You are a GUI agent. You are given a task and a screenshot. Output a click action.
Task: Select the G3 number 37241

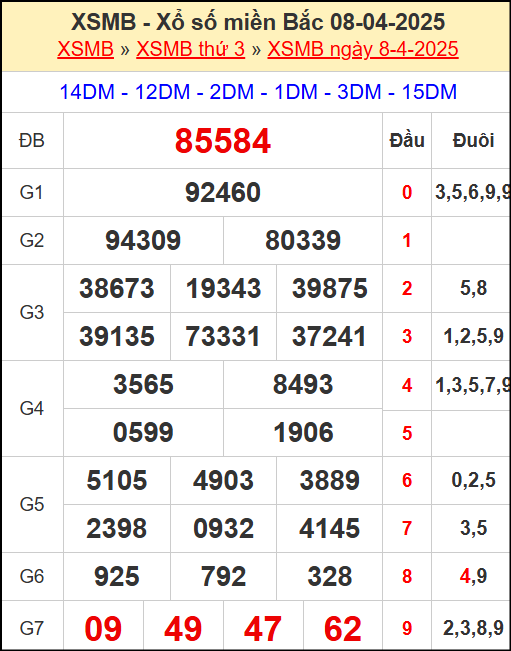click(x=329, y=336)
